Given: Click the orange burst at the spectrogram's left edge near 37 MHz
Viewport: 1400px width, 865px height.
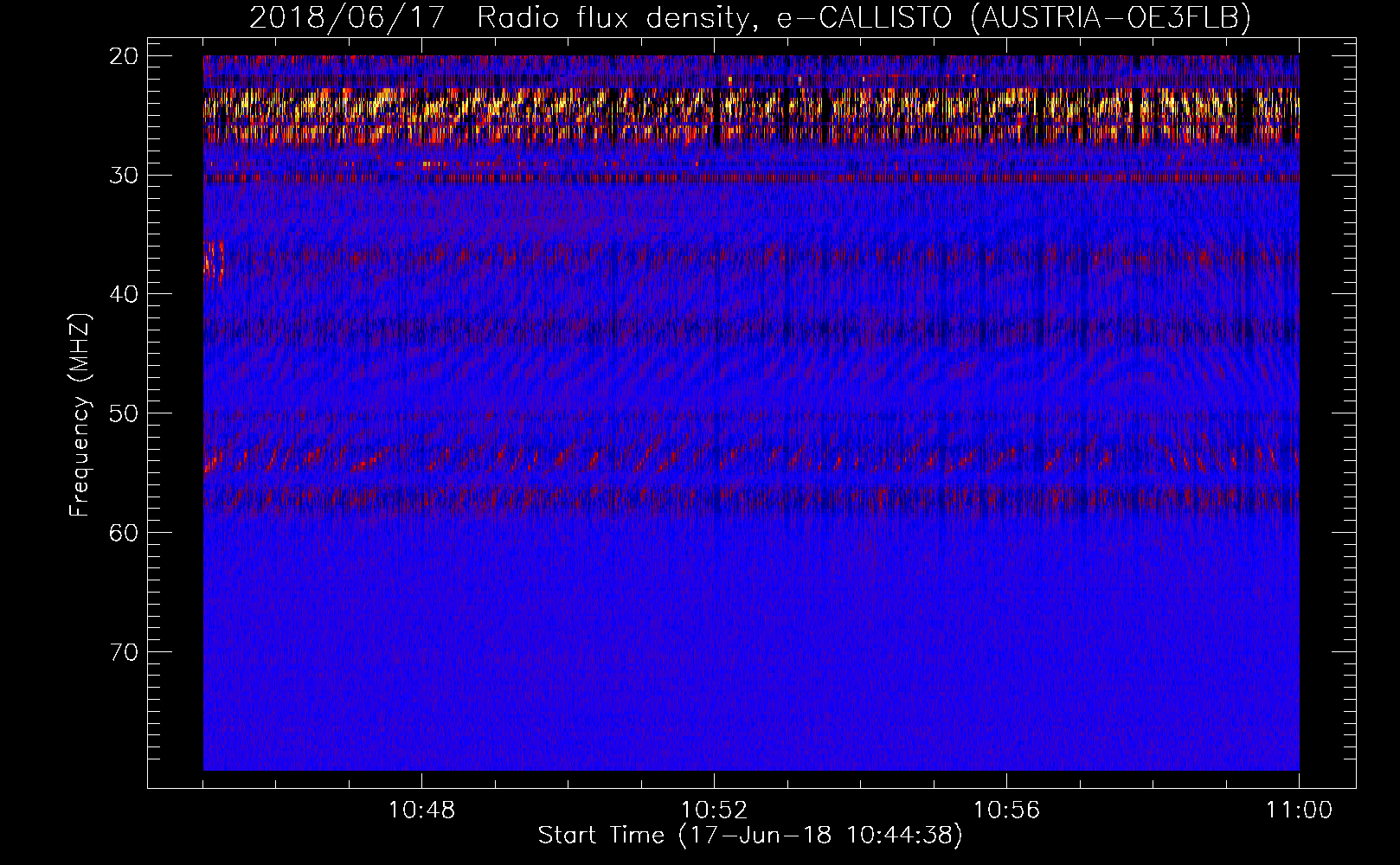Looking at the screenshot, I should click(213, 260).
